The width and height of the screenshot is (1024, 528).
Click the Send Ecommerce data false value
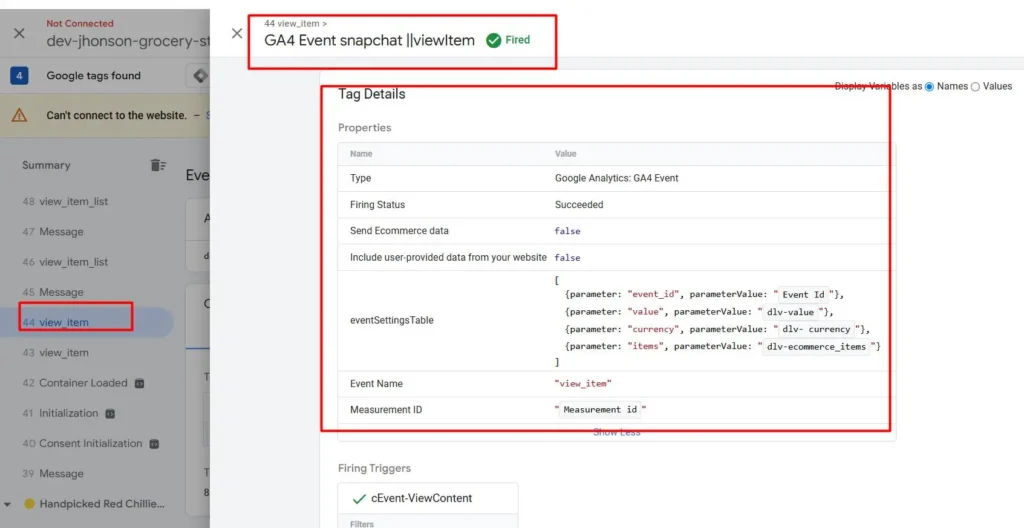[x=568, y=231]
